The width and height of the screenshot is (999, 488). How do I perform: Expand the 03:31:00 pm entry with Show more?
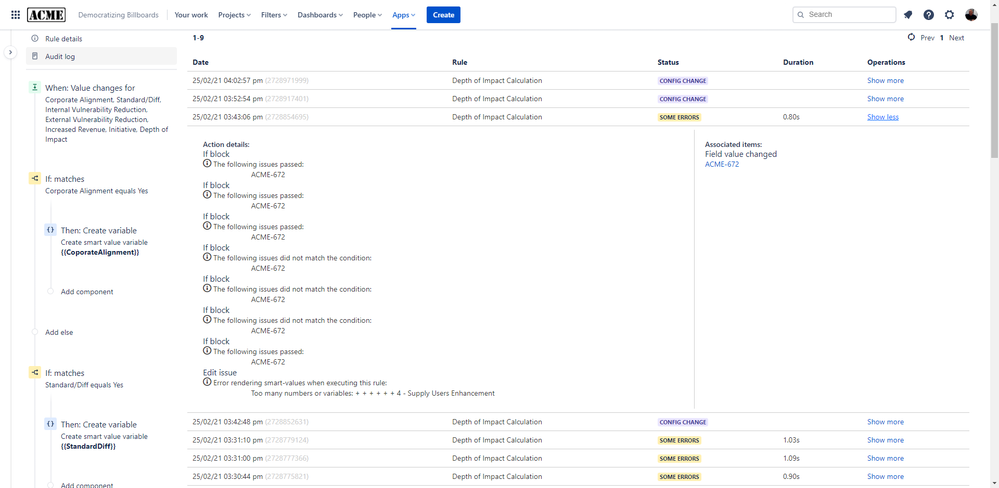tap(885, 458)
